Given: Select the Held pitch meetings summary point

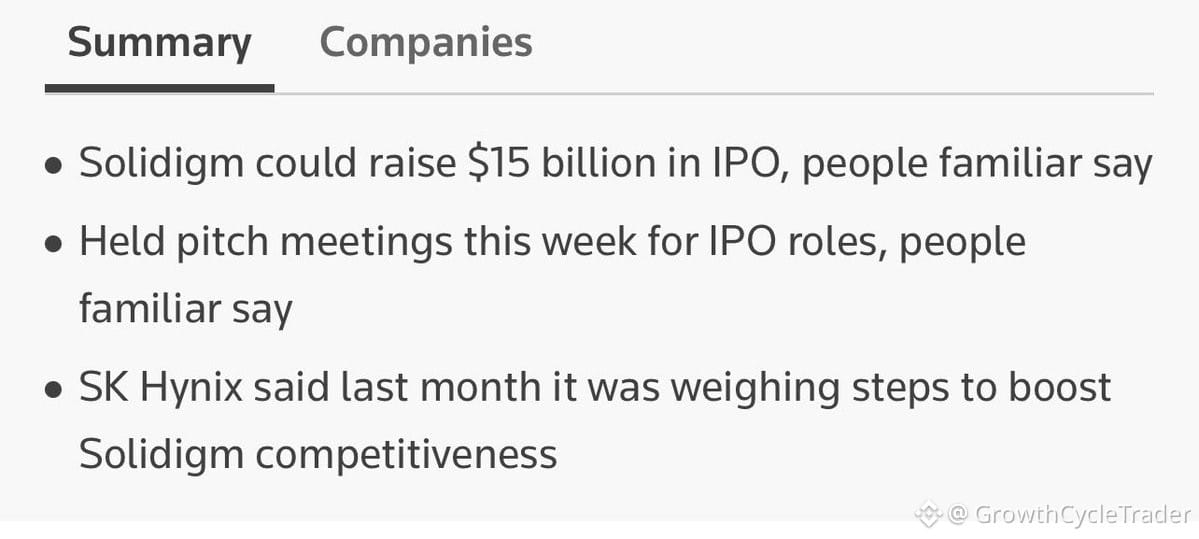Looking at the screenshot, I should [552, 276].
